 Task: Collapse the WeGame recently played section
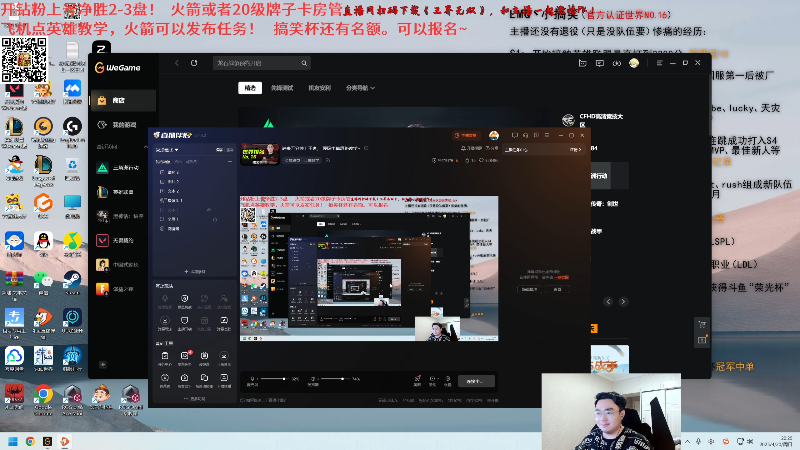click(x=145, y=147)
